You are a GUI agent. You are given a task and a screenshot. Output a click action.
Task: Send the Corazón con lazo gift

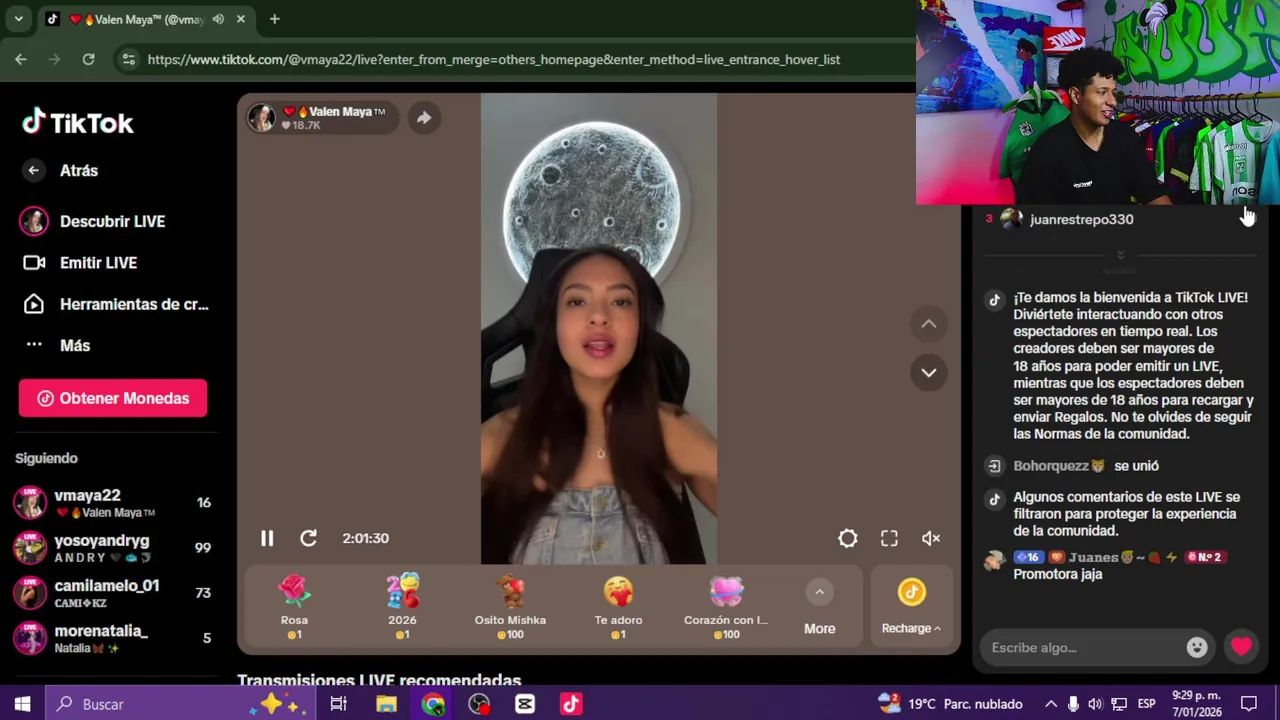pos(726,607)
